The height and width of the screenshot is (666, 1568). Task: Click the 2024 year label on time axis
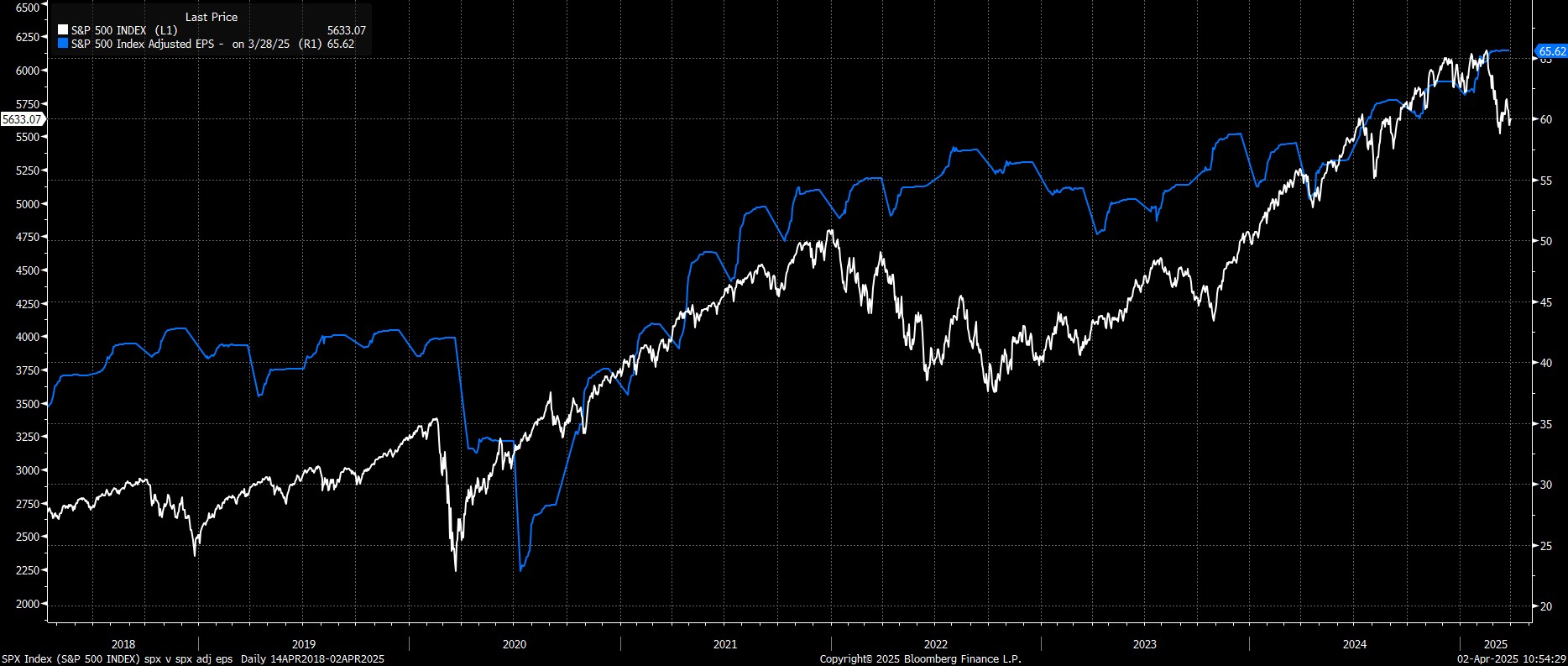point(1354,645)
